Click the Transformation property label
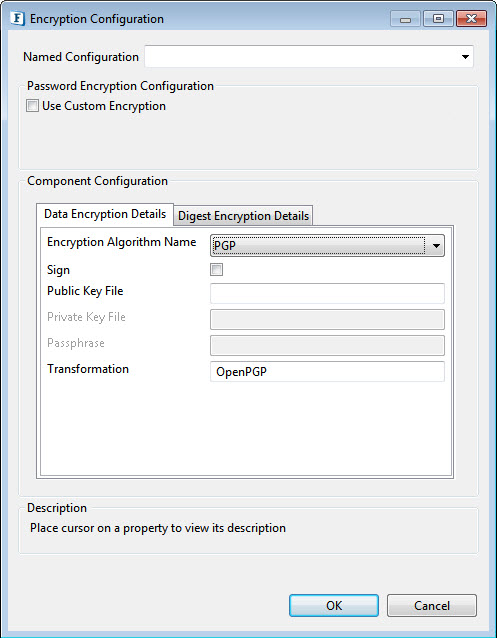This screenshot has width=497, height=638. pyautogui.click(x=88, y=369)
